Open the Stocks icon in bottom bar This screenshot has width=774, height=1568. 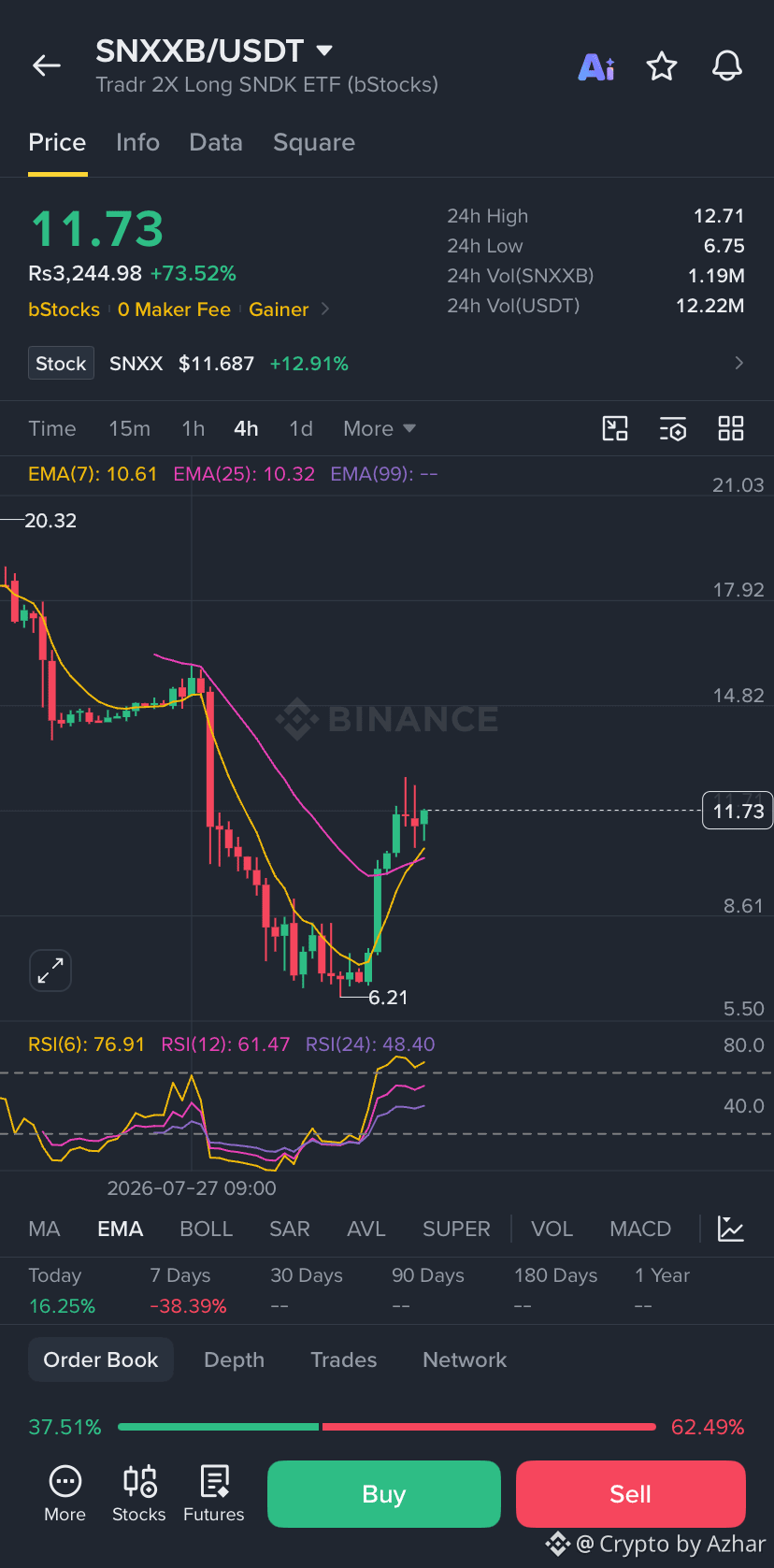[139, 1493]
